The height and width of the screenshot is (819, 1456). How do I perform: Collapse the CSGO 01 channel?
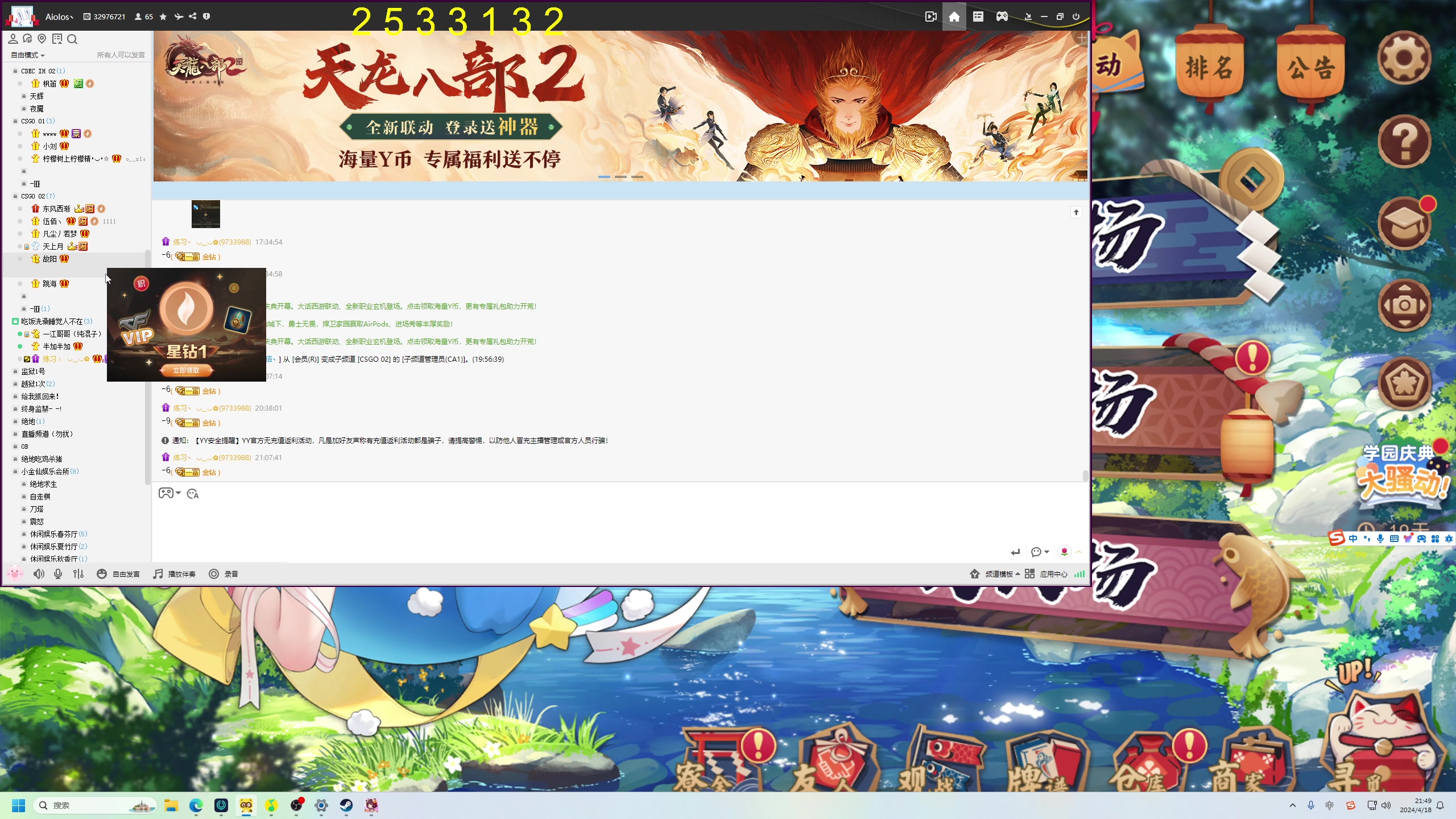point(15,121)
